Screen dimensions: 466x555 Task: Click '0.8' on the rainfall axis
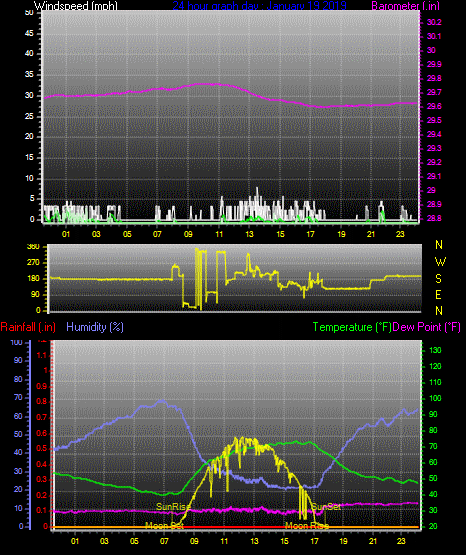(x=42, y=401)
